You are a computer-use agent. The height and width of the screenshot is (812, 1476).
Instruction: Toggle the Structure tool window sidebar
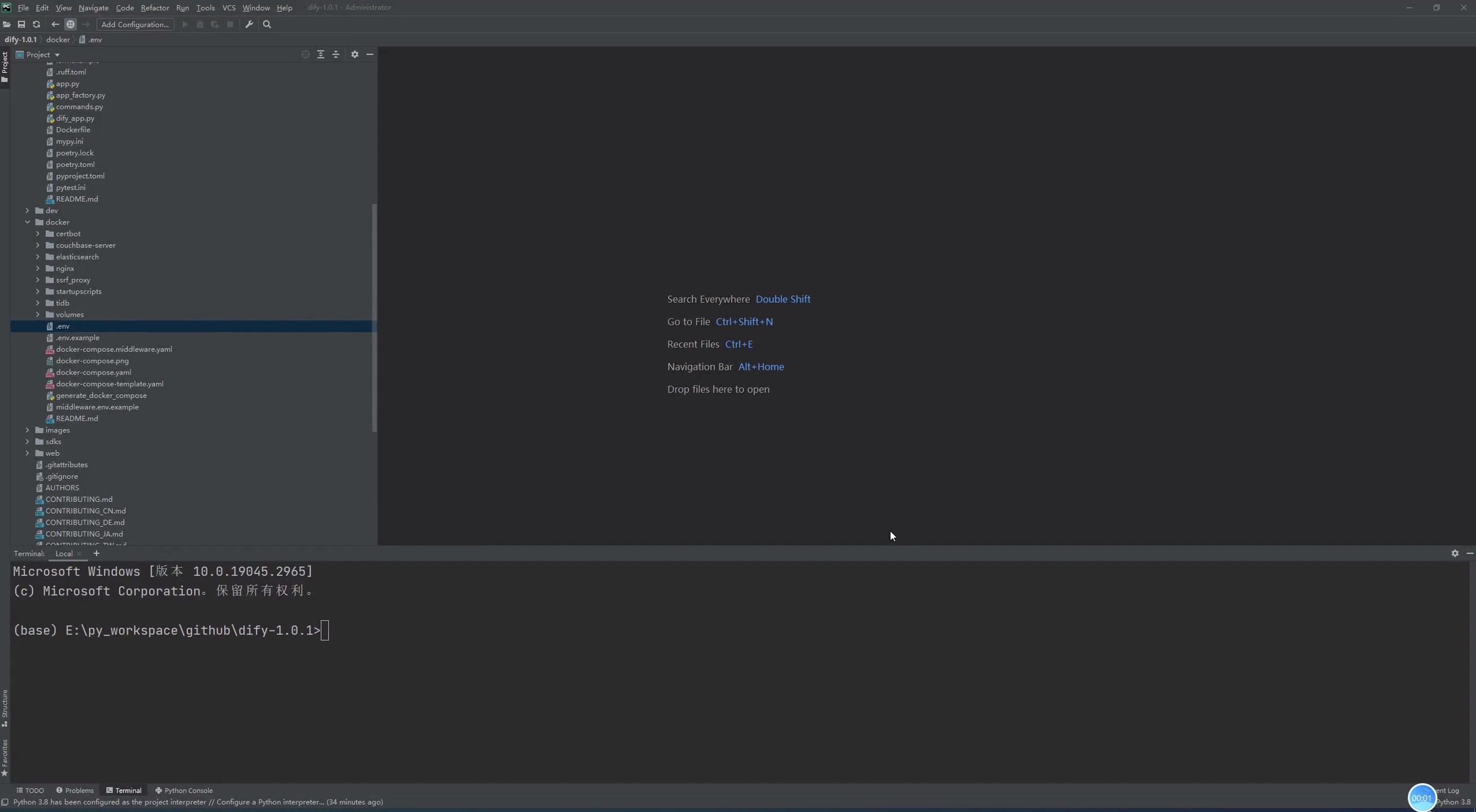point(5,708)
